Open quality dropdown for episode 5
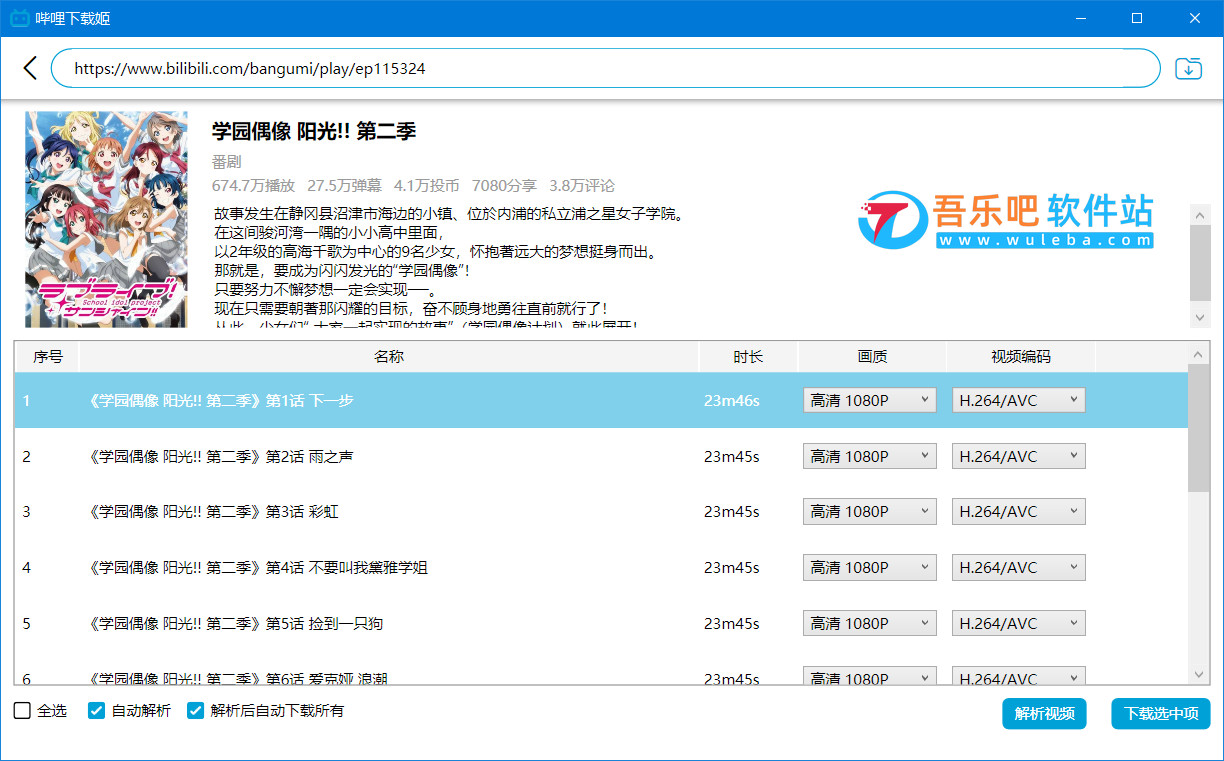Screen dimensions: 1224x761 click(870, 623)
